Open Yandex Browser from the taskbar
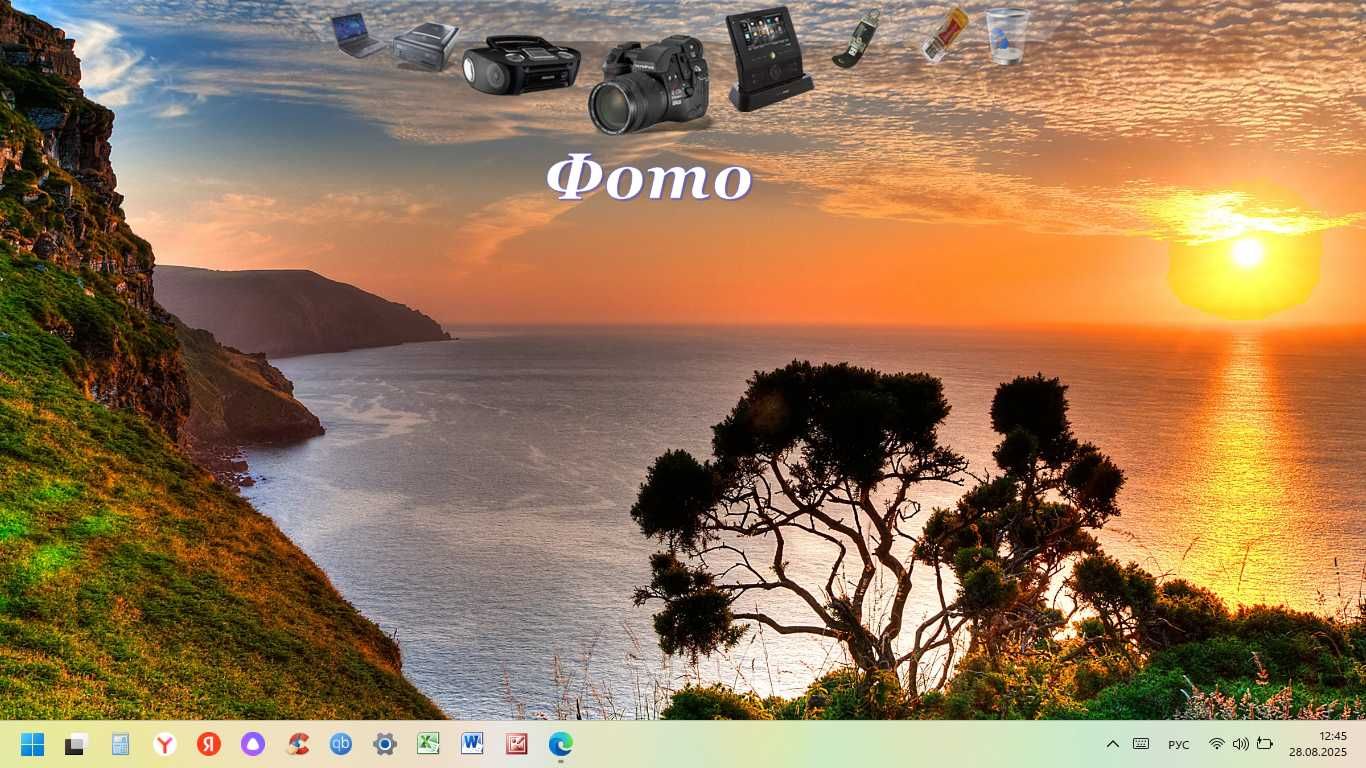This screenshot has height=768, width=1366. click(164, 744)
